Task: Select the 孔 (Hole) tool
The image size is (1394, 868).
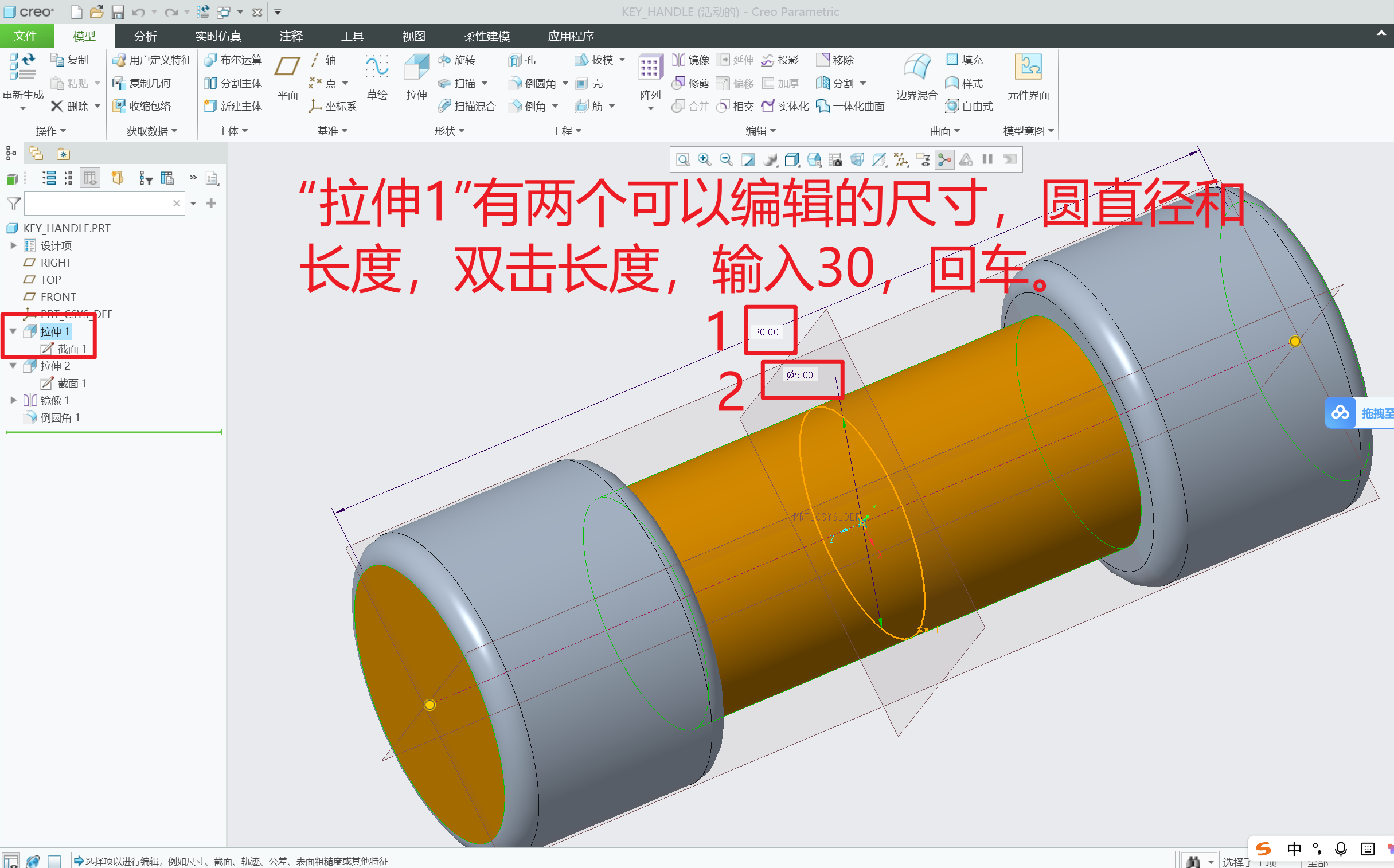Action: click(x=525, y=60)
